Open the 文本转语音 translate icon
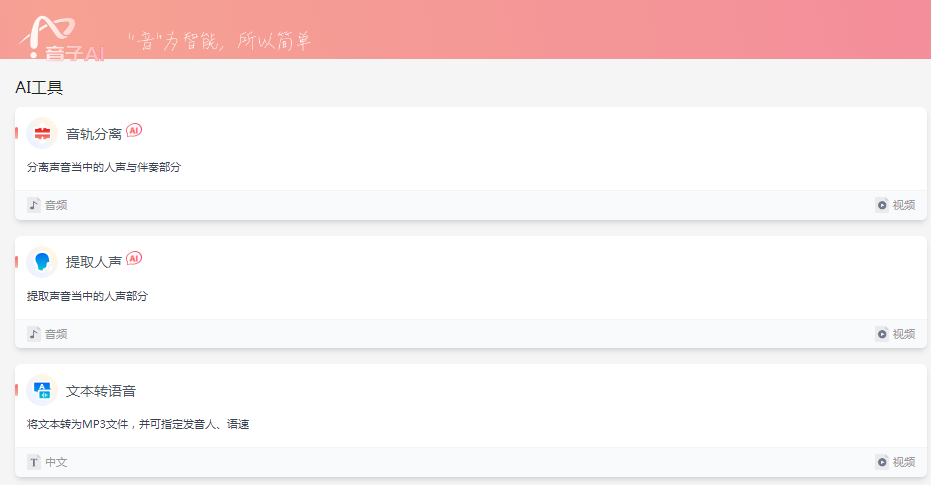 tap(42, 391)
